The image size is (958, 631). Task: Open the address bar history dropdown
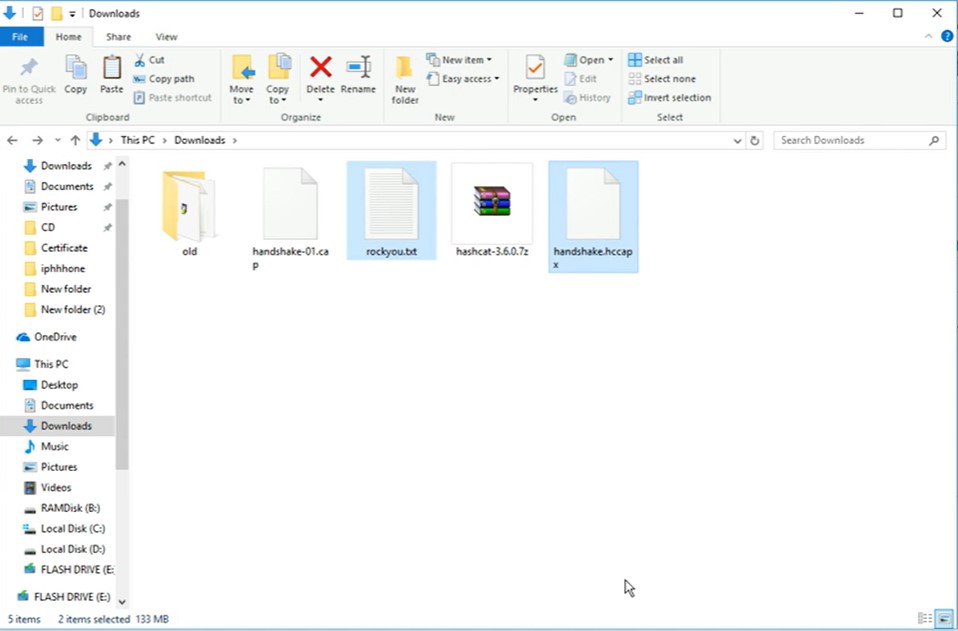[737, 141]
